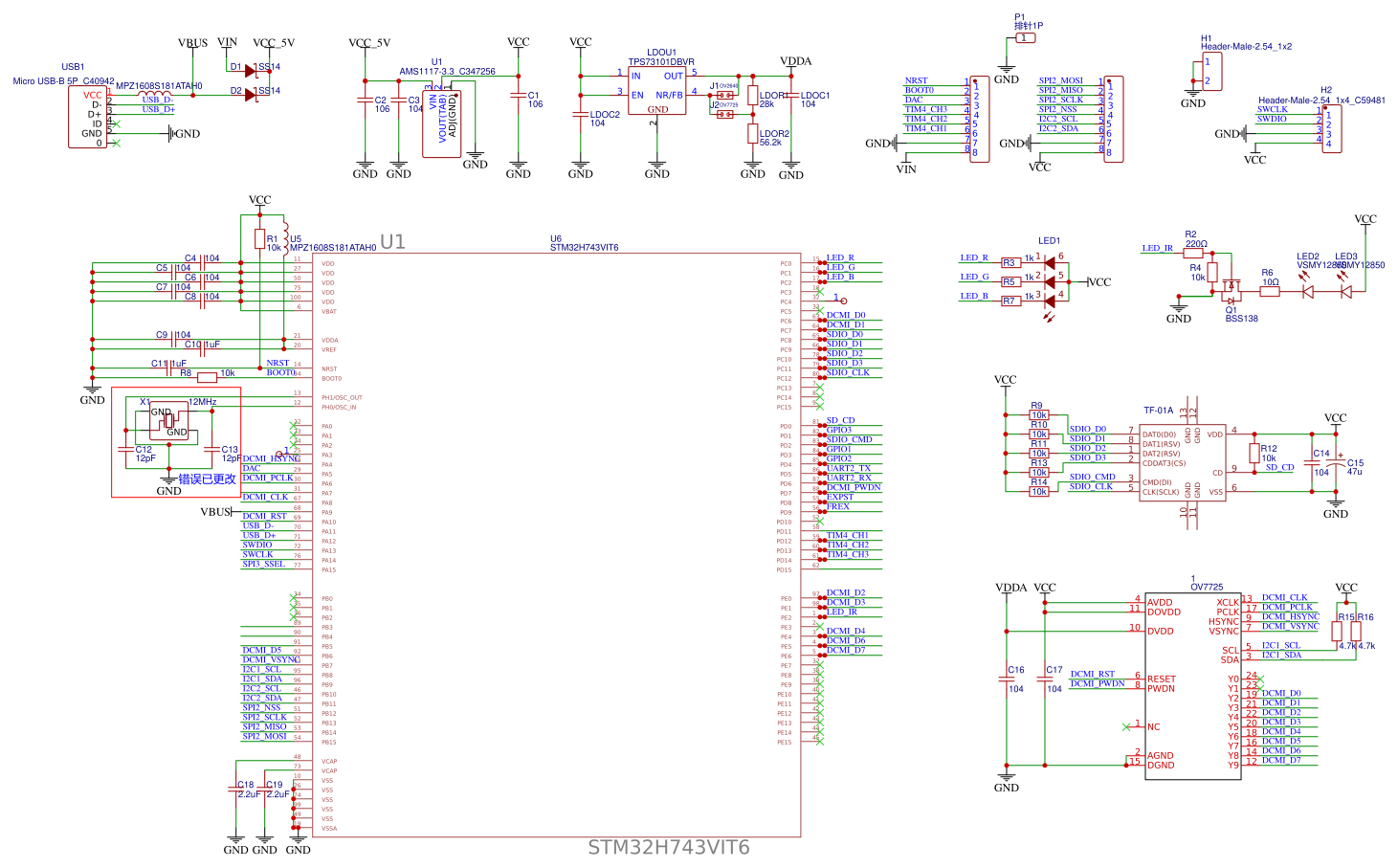Click the VCC_5V label above D1
This screenshot has height=868, width=1398.
[x=274, y=43]
